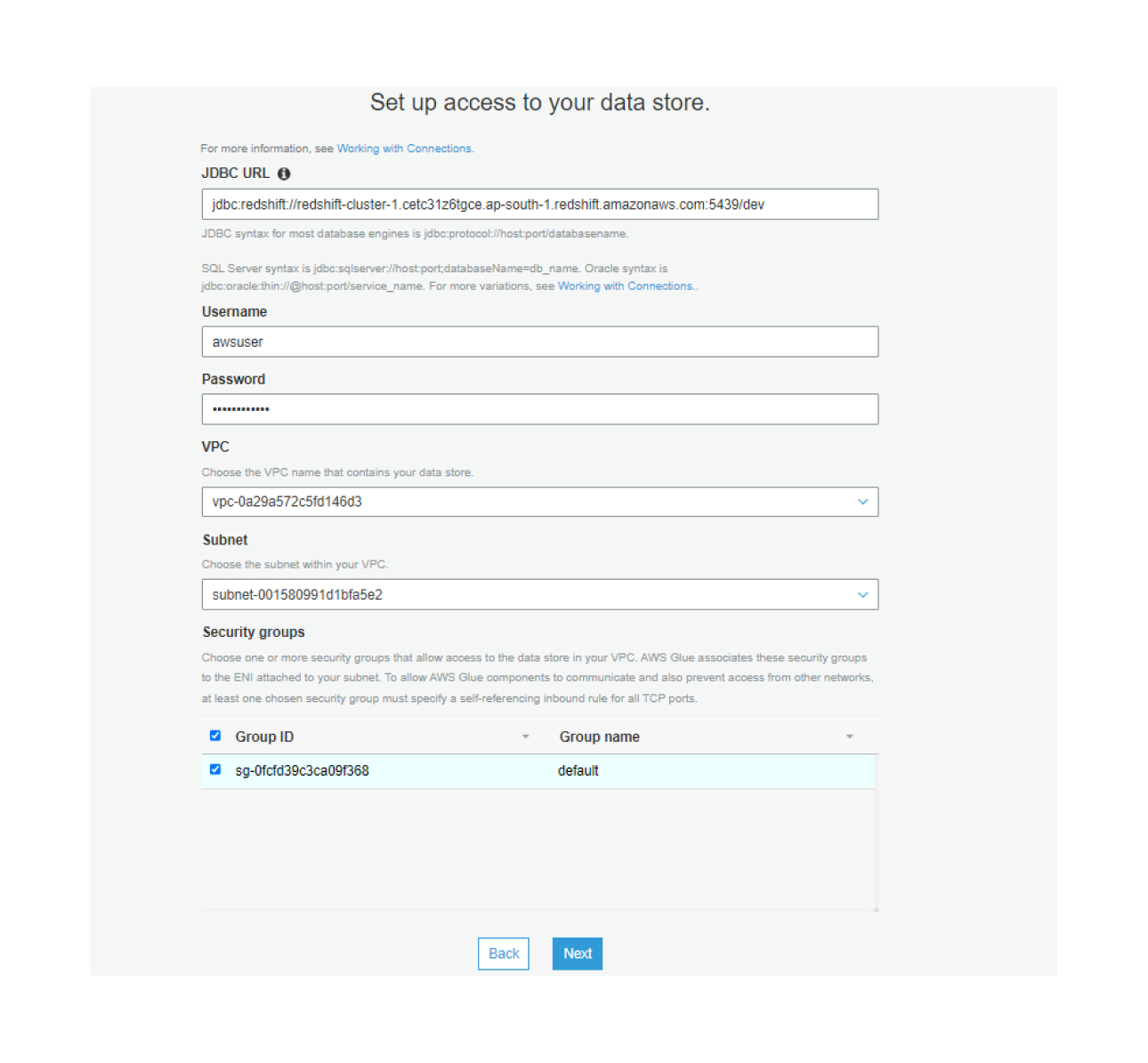This screenshot has height=1063, width=1148.
Task: Click the Group ID column header
Action: click(x=264, y=737)
